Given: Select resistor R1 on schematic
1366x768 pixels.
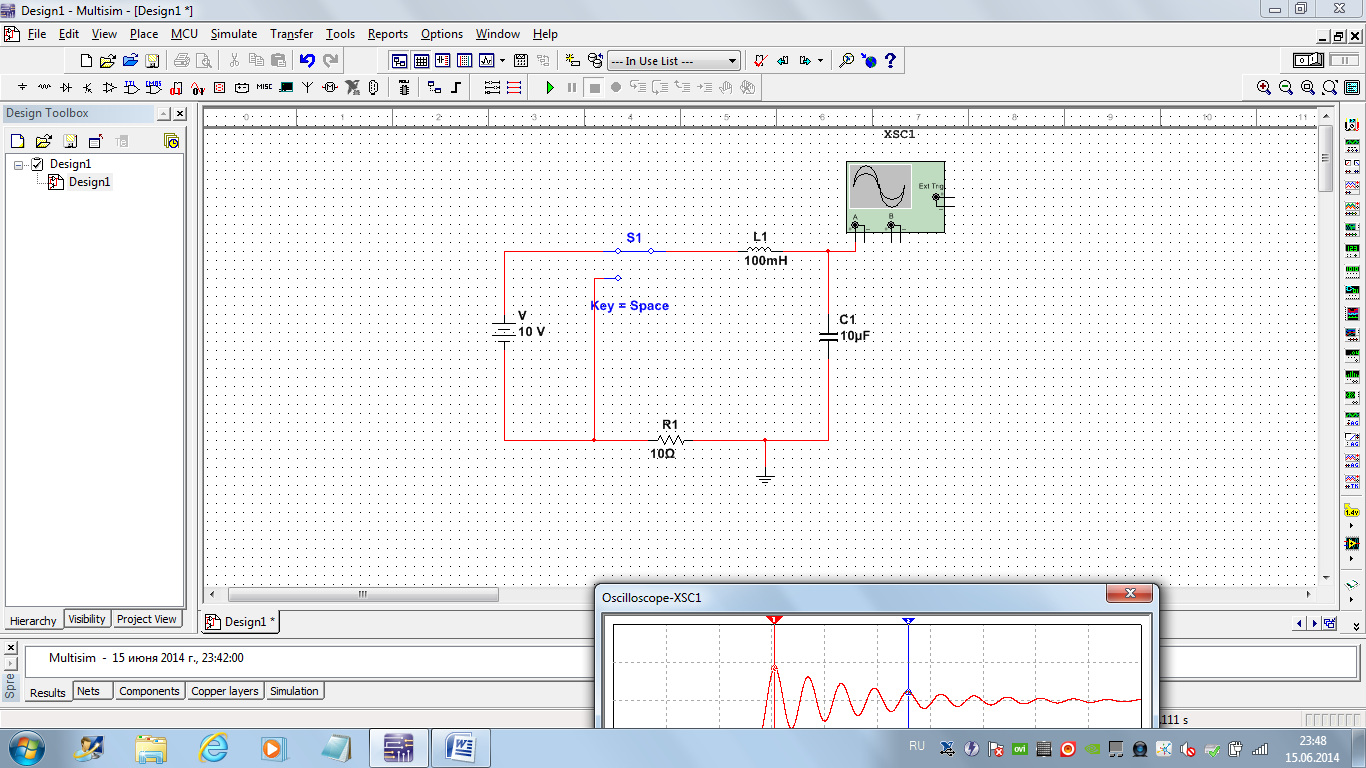Looking at the screenshot, I should click(x=670, y=439).
